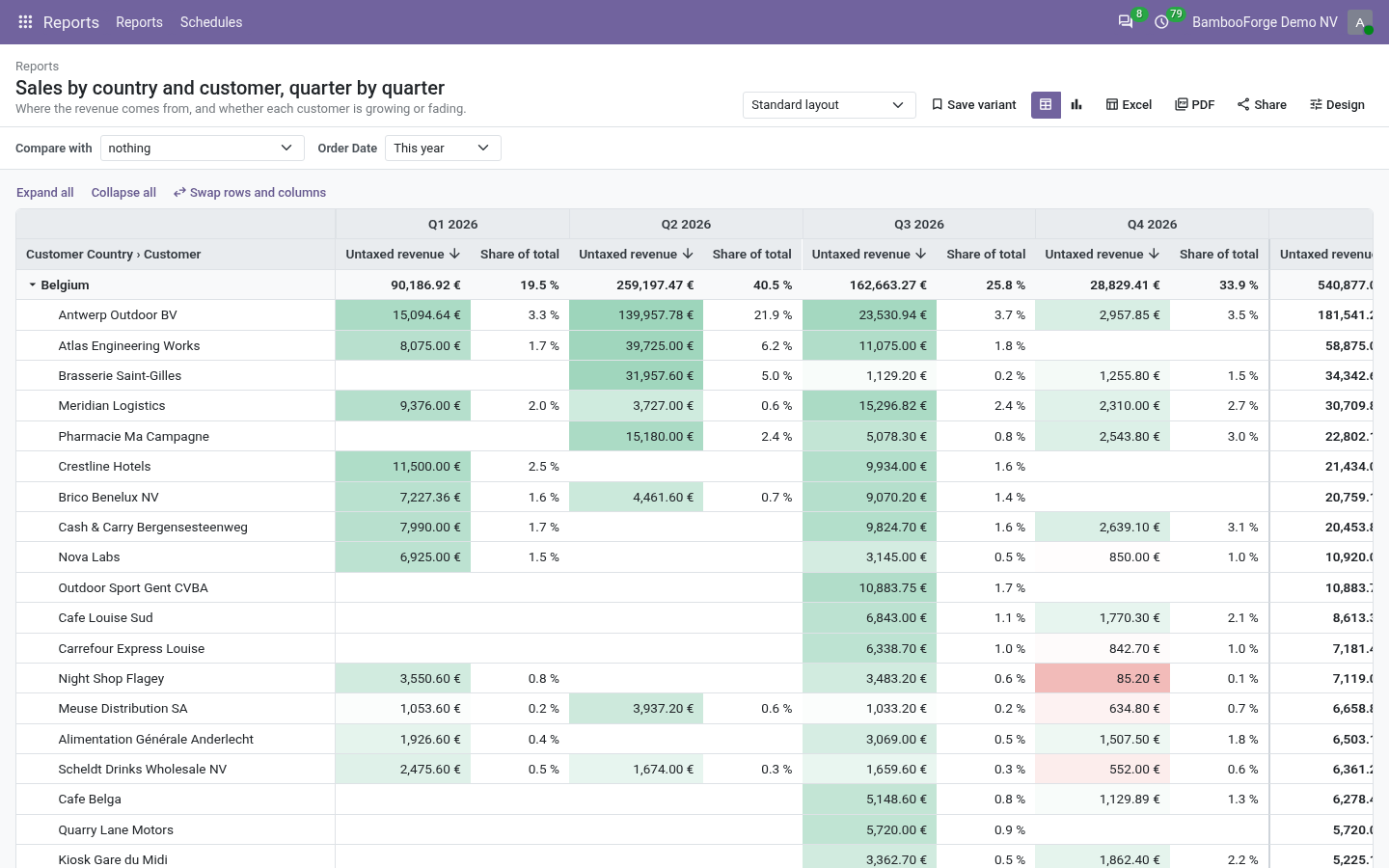
Task: Click Expand all link
Action: [45, 193]
